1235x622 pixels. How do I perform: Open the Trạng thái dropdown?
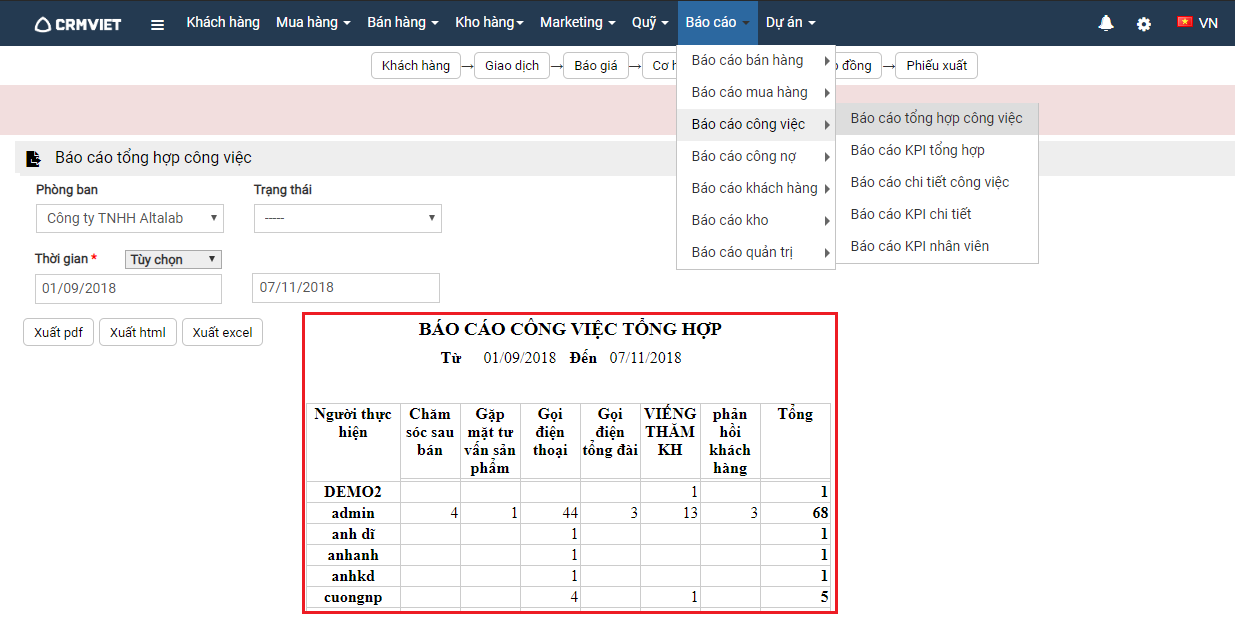(348, 218)
